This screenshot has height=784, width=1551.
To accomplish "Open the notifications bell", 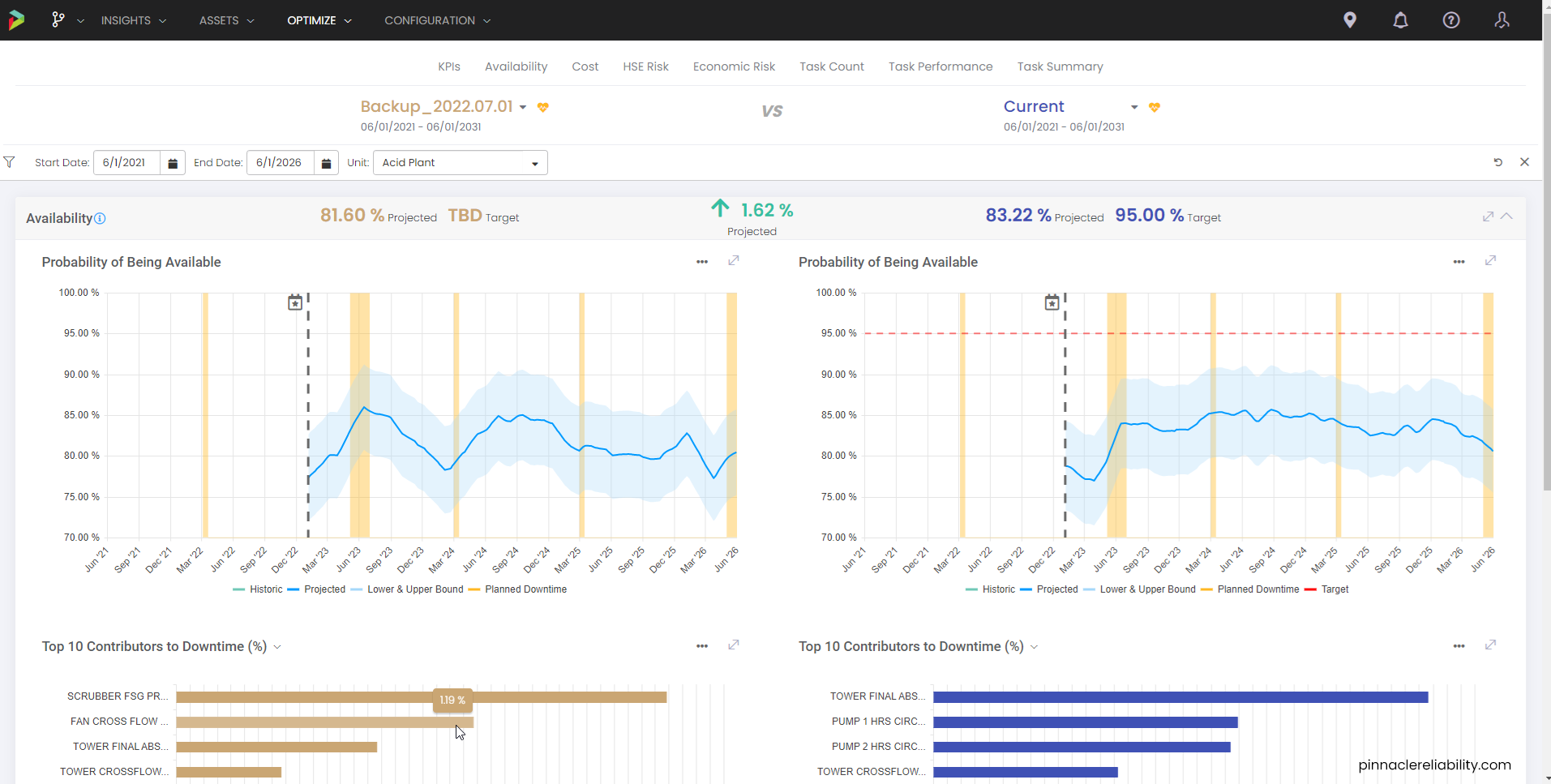I will click(x=1400, y=20).
